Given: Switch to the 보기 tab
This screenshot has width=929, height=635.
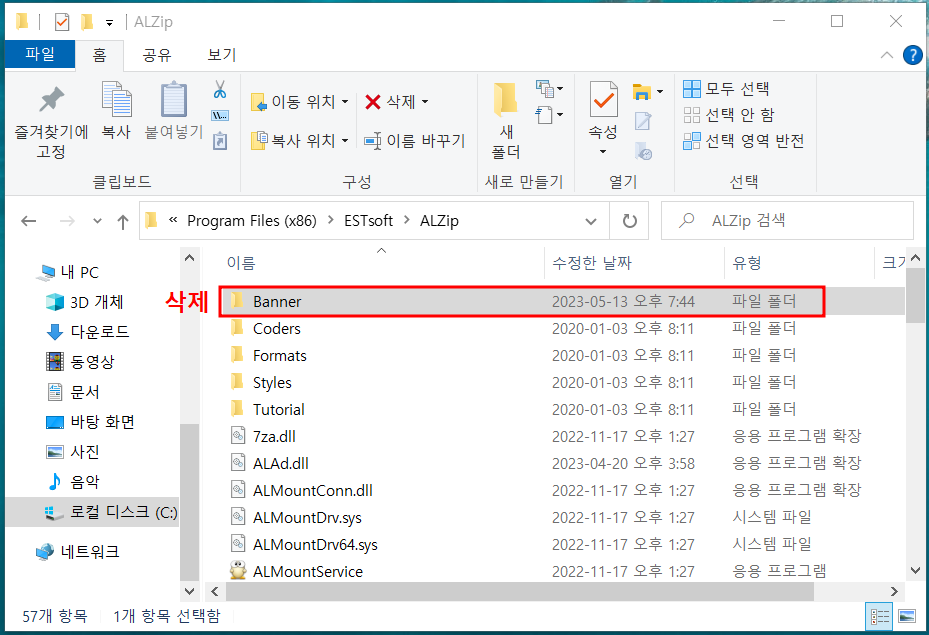Looking at the screenshot, I should coord(222,55).
